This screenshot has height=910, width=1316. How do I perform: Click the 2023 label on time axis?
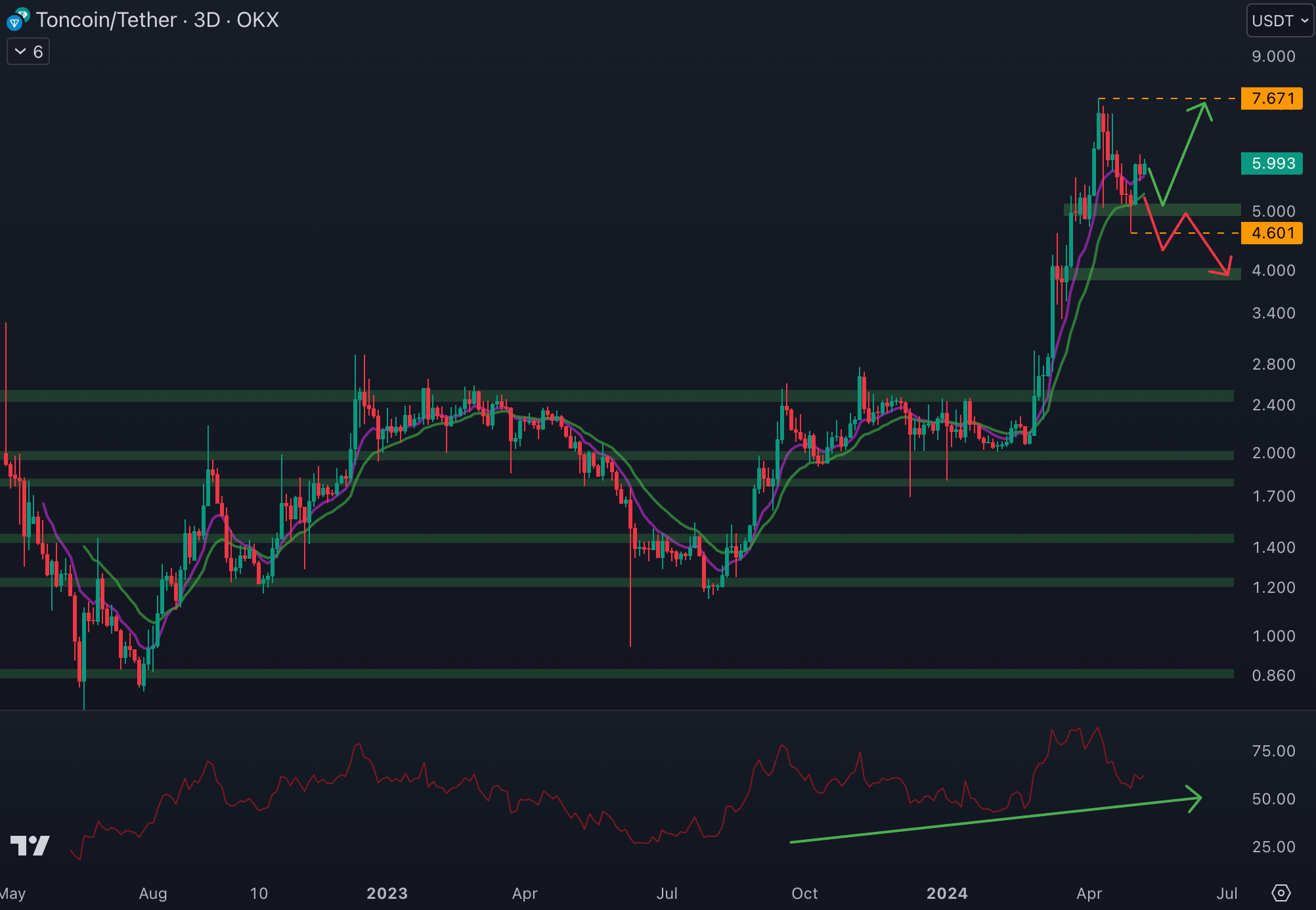(x=387, y=893)
